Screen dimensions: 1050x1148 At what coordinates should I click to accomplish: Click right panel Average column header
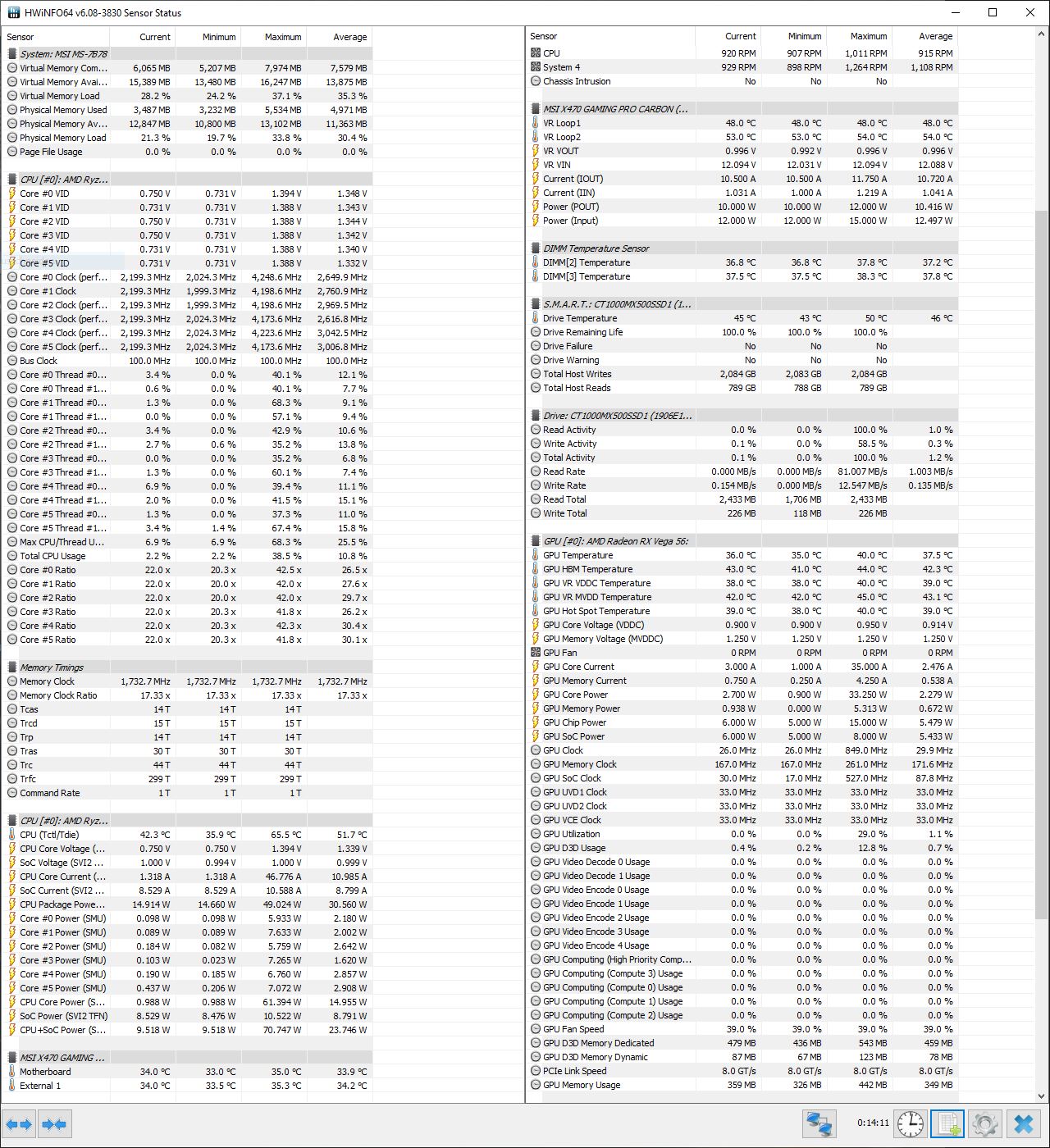coord(924,36)
